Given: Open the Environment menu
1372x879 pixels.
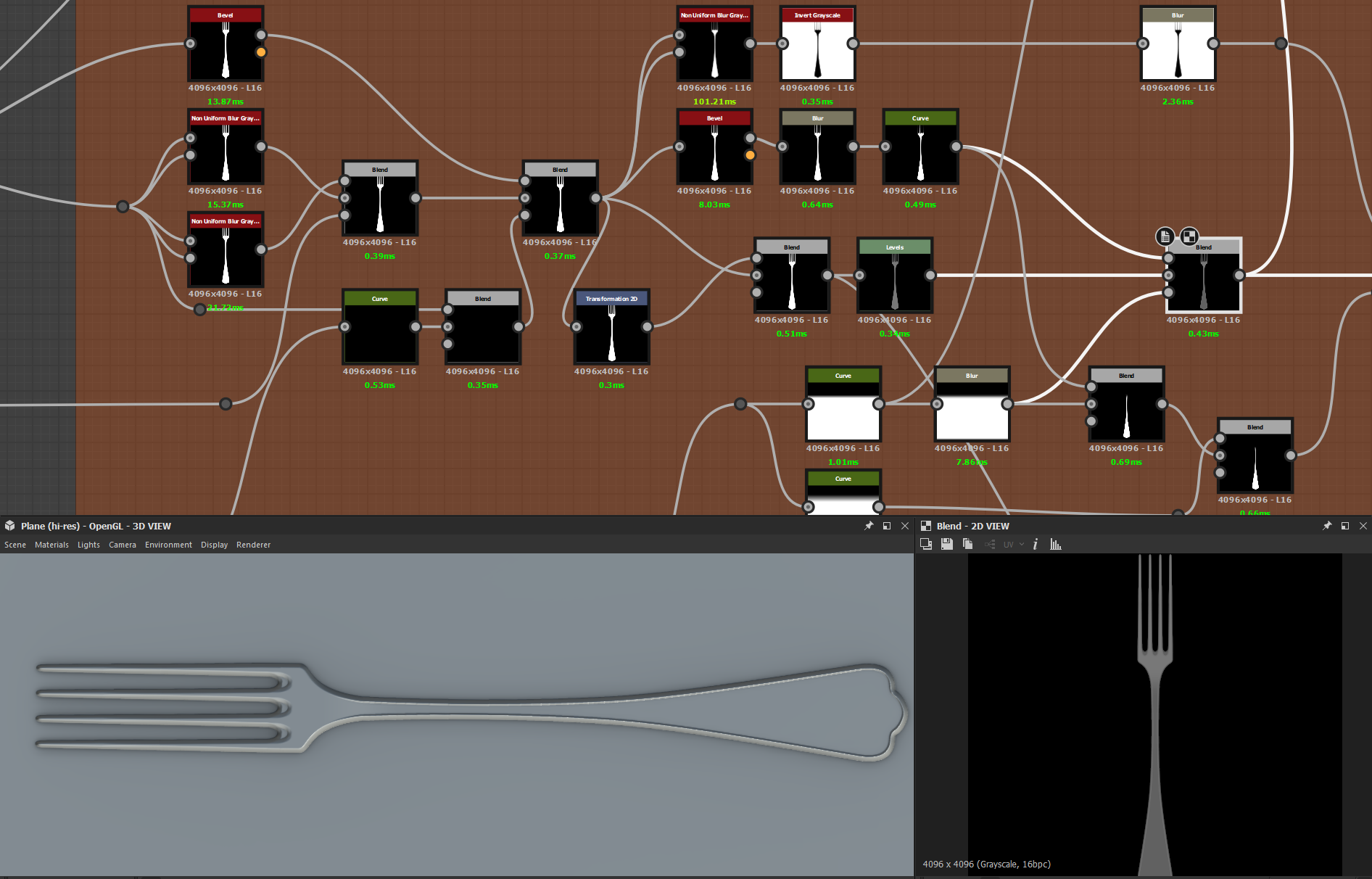Looking at the screenshot, I should [x=168, y=545].
